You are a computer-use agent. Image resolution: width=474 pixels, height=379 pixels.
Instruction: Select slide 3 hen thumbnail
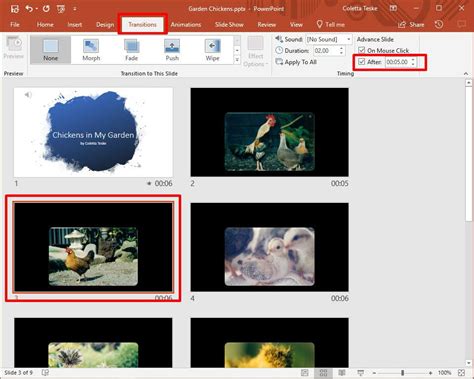pos(93,247)
